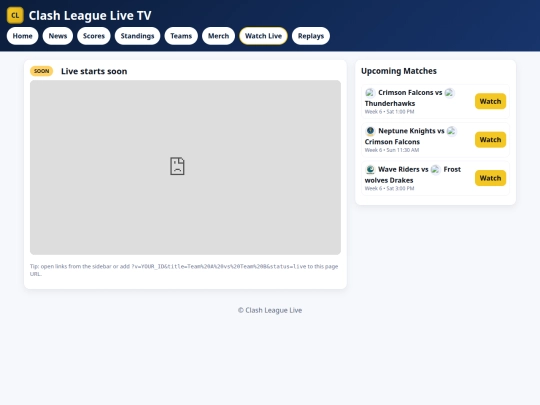Click the '© Clash League Live' footer
540x405 pixels.
[x=270, y=310]
